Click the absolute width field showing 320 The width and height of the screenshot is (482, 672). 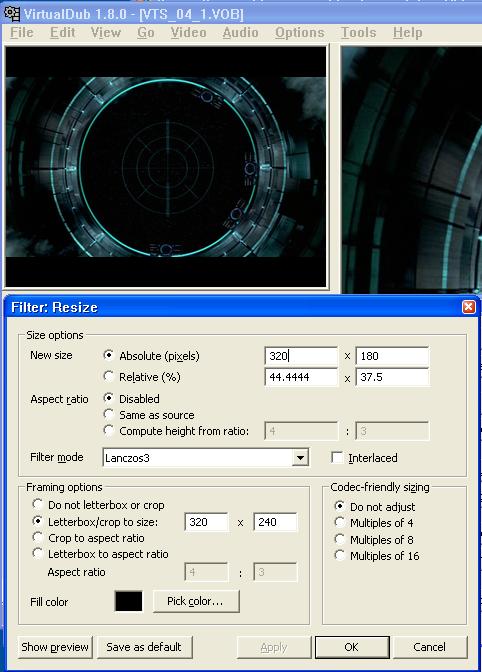tap(301, 356)
